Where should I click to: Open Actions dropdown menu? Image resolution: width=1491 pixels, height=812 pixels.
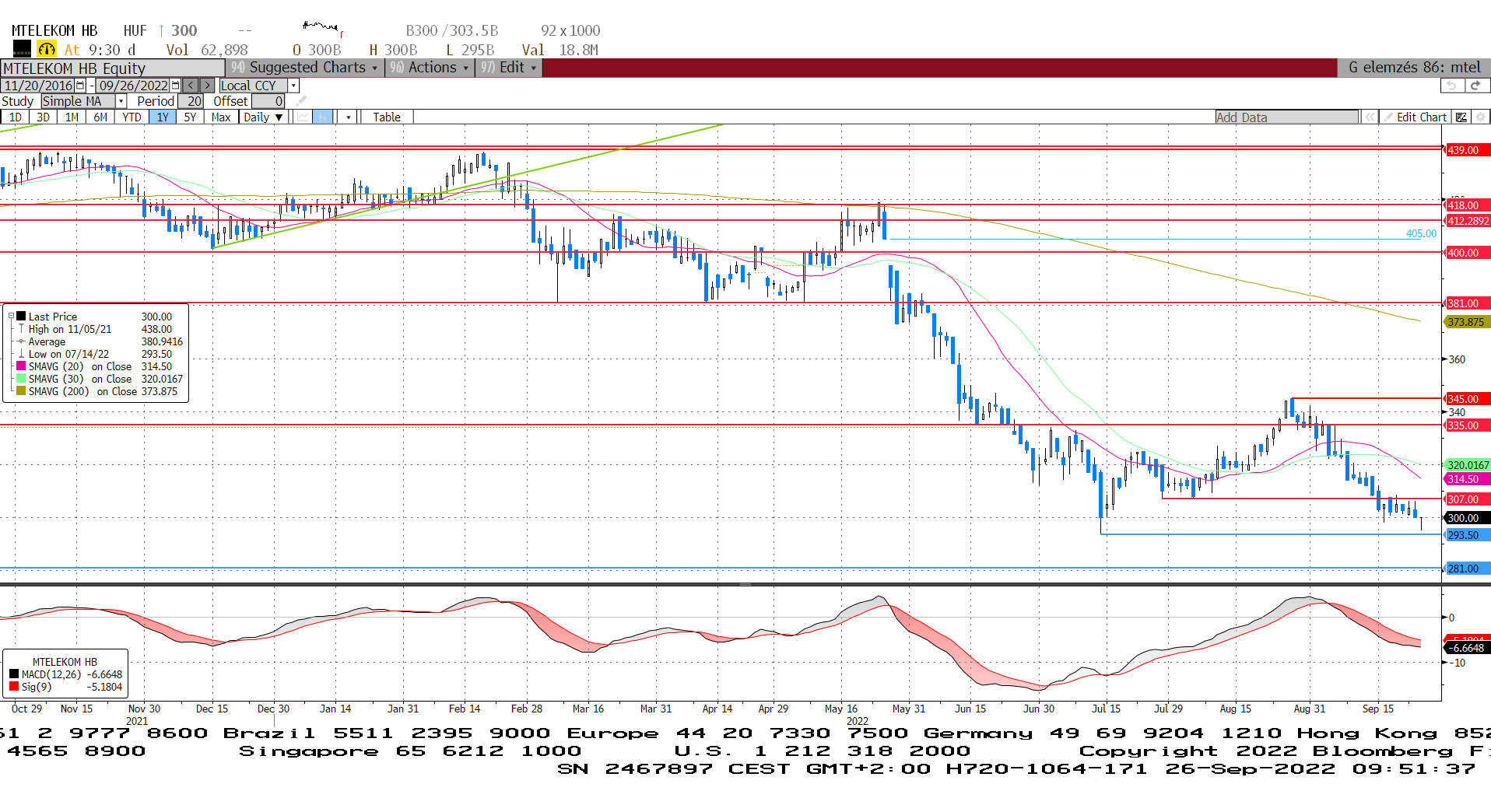pos(430,68)
